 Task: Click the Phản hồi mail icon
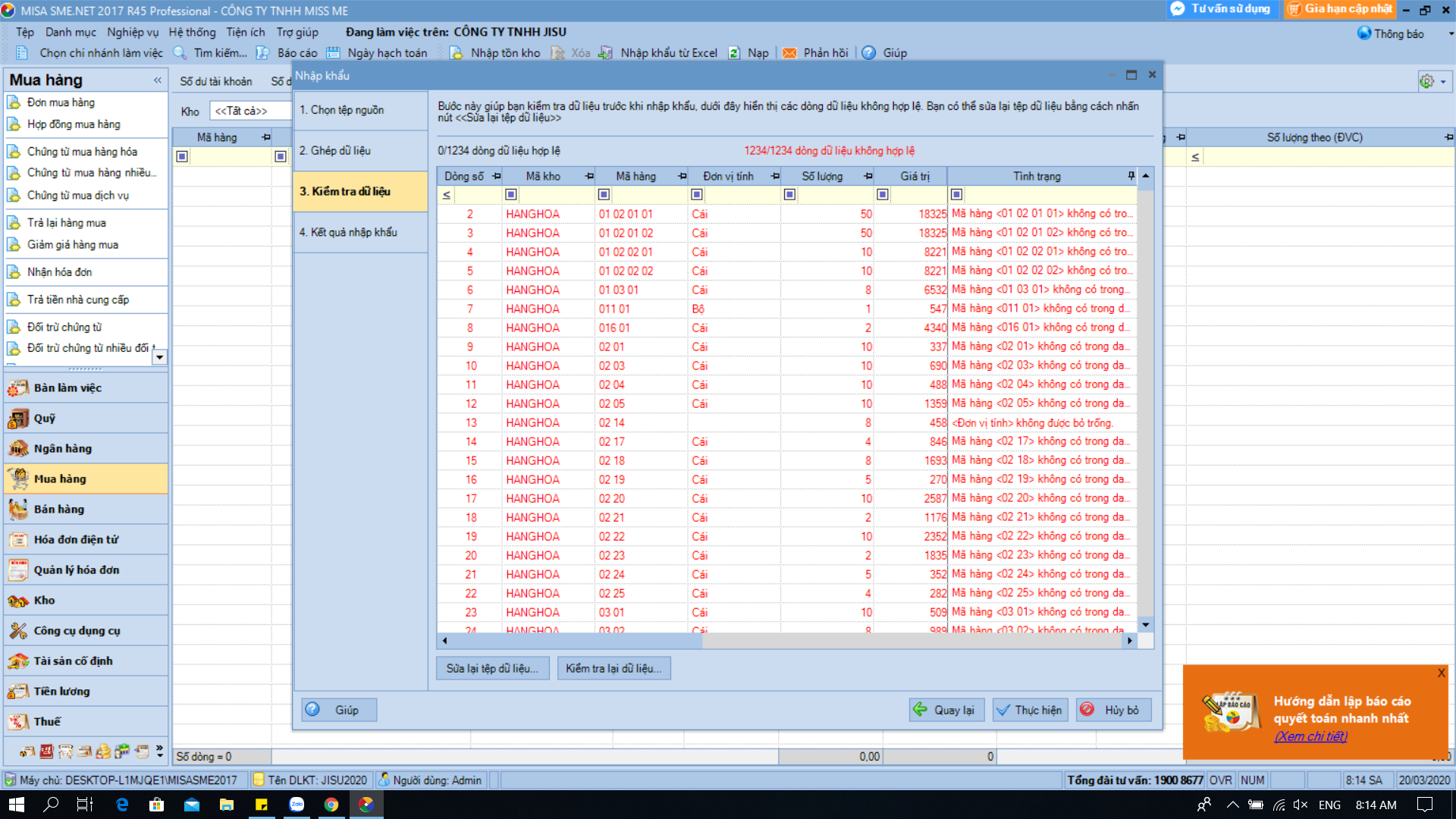click(x=789, y=53)
